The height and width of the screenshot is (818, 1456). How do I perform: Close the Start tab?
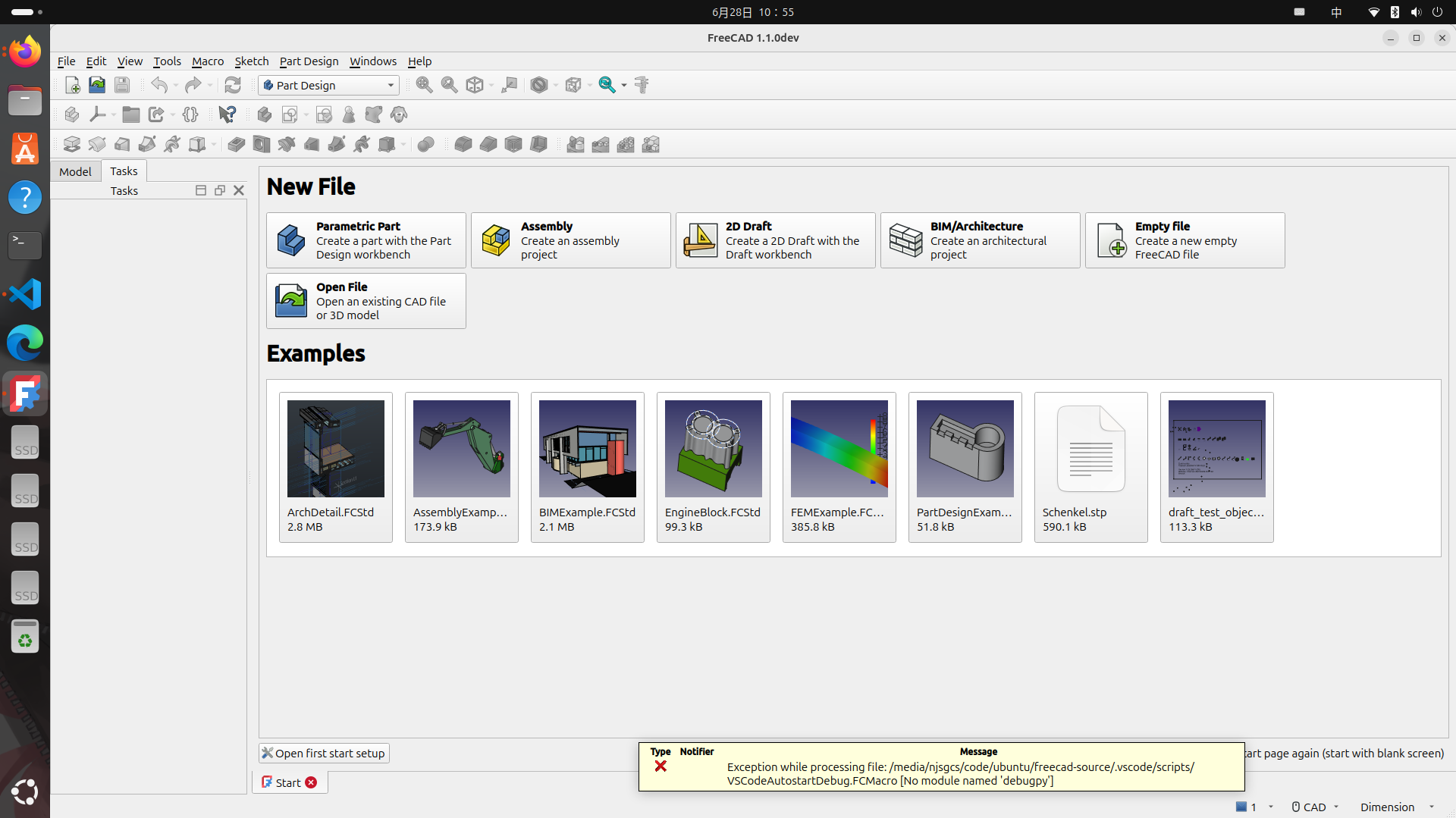[x=312, y=782]
